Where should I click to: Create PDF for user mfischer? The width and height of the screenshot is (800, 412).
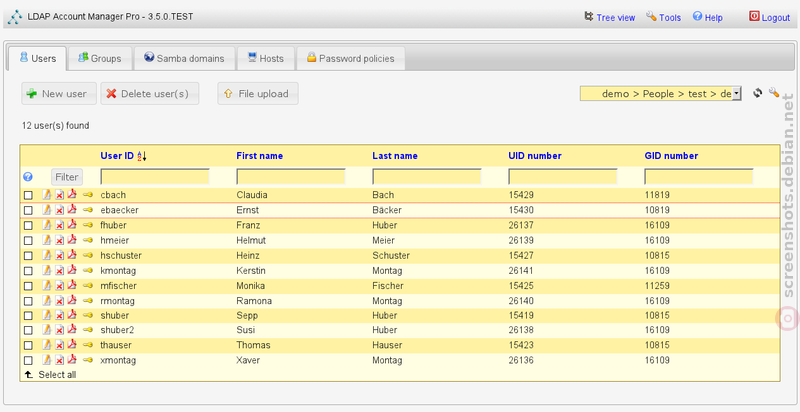(72, 285)
